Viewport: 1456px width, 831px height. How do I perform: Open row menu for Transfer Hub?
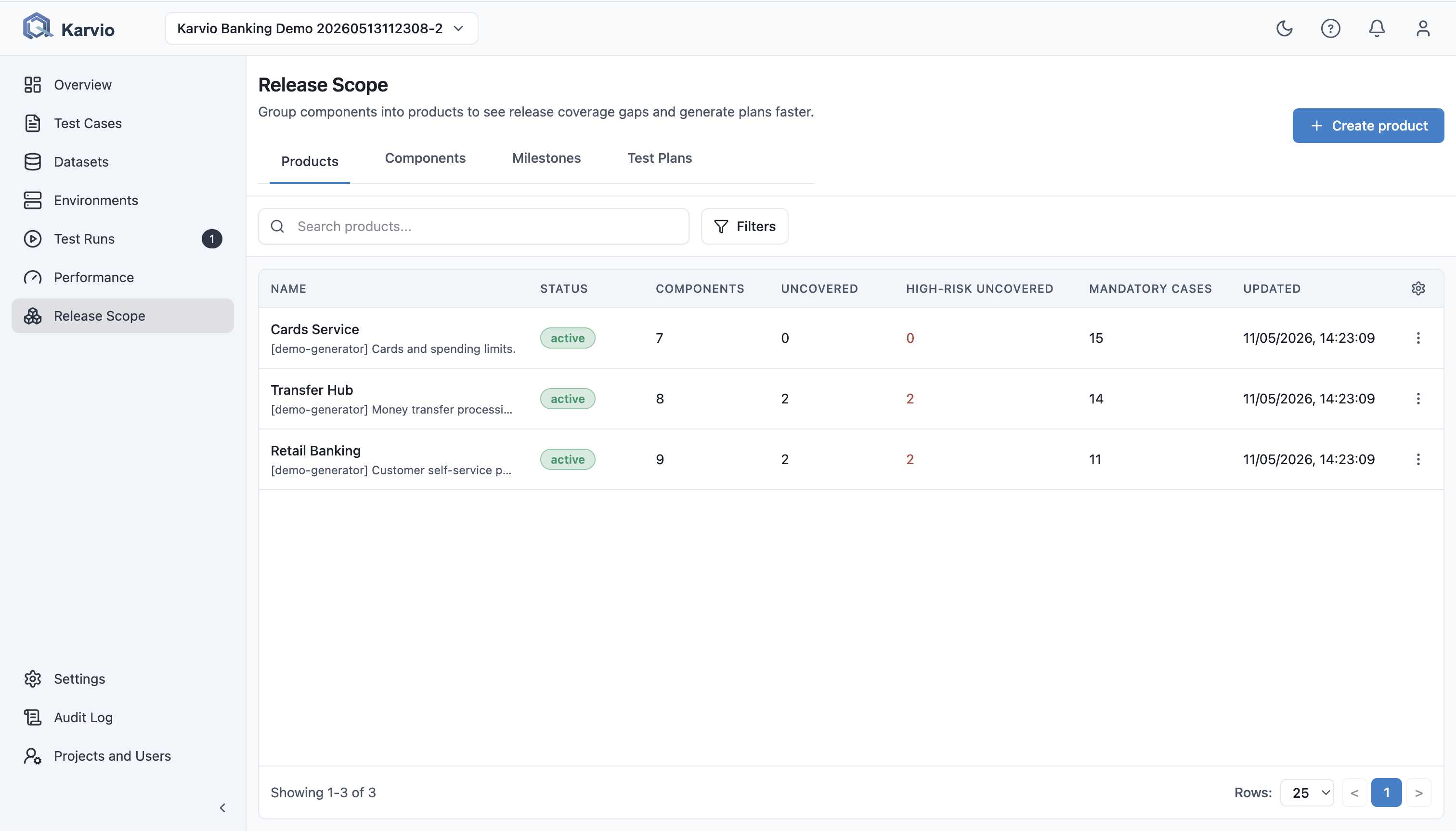click(1418, 399)
